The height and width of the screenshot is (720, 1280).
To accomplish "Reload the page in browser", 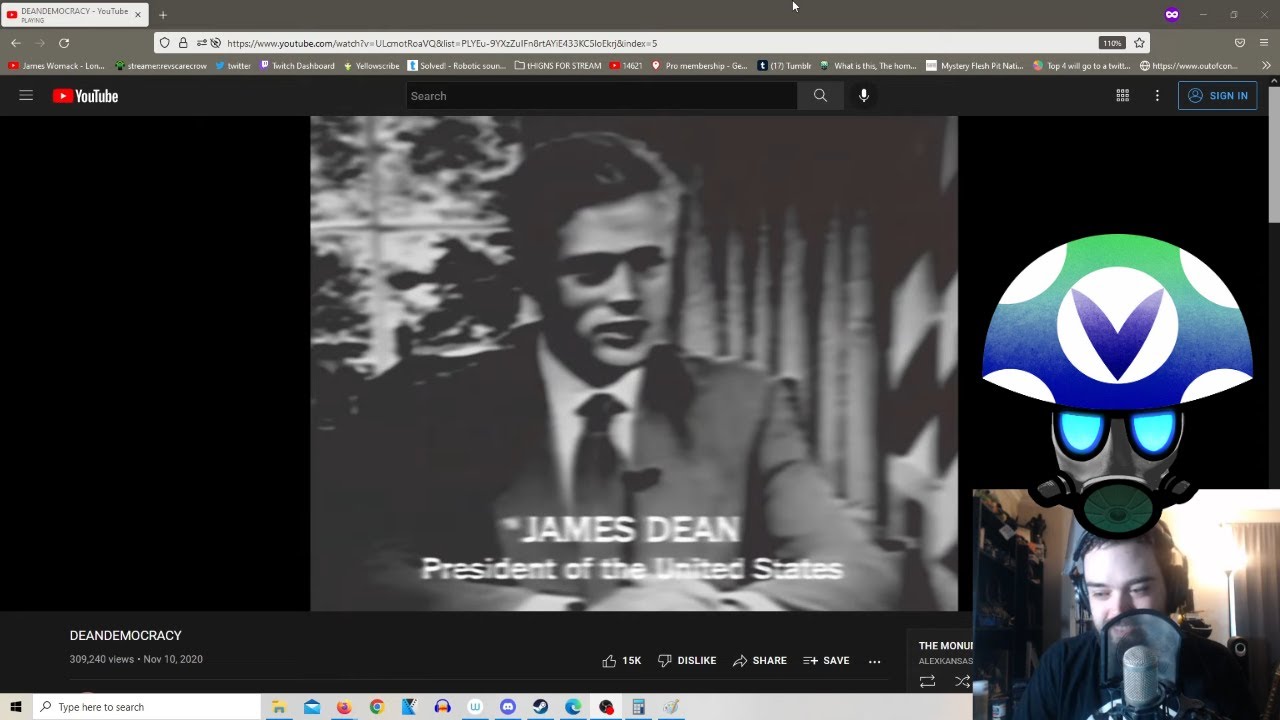I will coord(64,43).
